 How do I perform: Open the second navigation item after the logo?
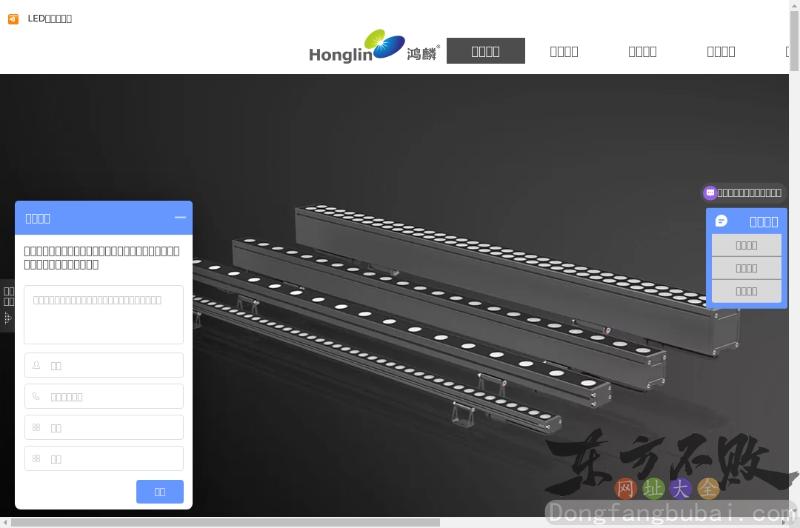tap(564, 51)
